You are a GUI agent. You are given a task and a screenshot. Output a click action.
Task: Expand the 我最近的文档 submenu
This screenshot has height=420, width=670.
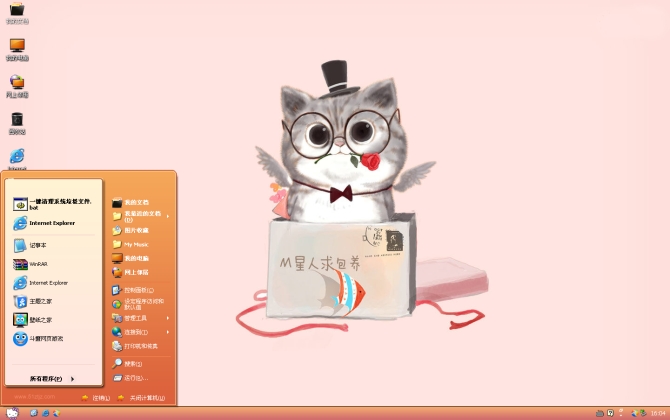[141, 216]
